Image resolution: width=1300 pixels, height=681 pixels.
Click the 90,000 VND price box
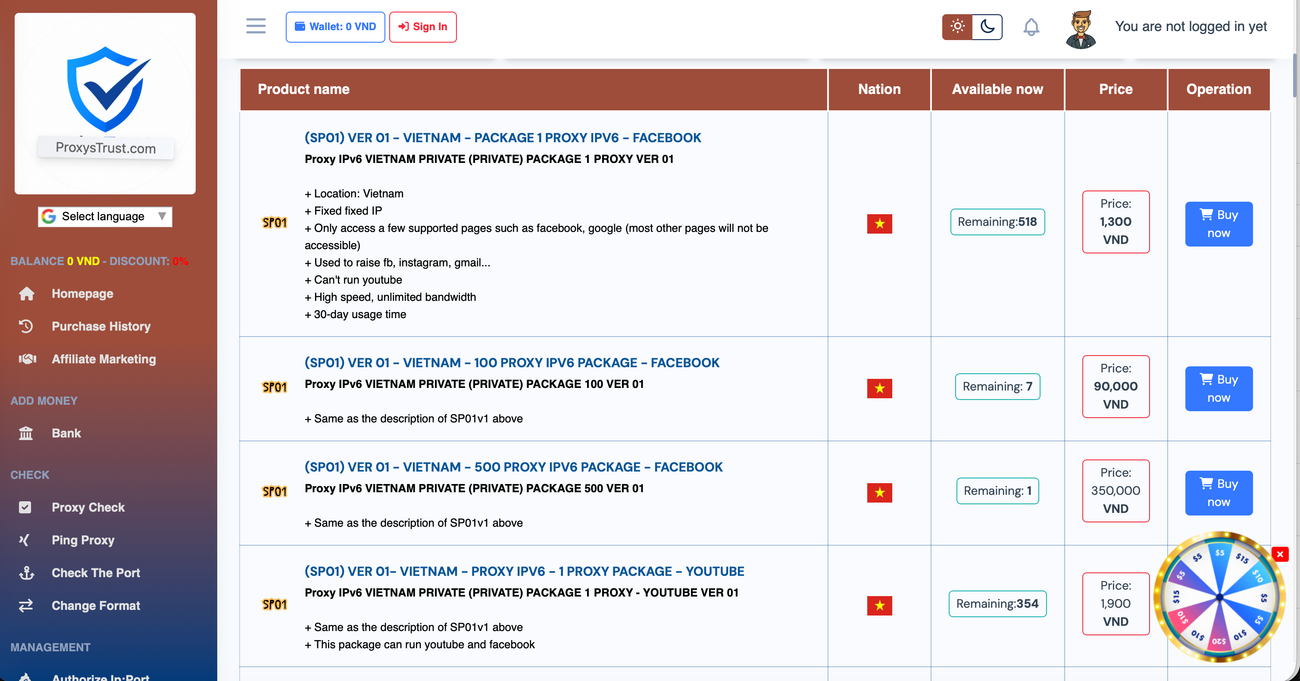(x=1116, y=386)
